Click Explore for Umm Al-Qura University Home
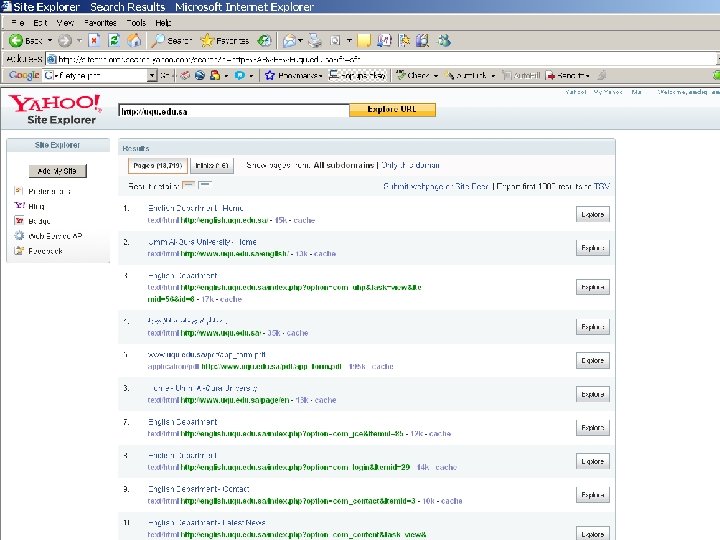The width and height of the screenshot is (720, 540). pos(593,248)
